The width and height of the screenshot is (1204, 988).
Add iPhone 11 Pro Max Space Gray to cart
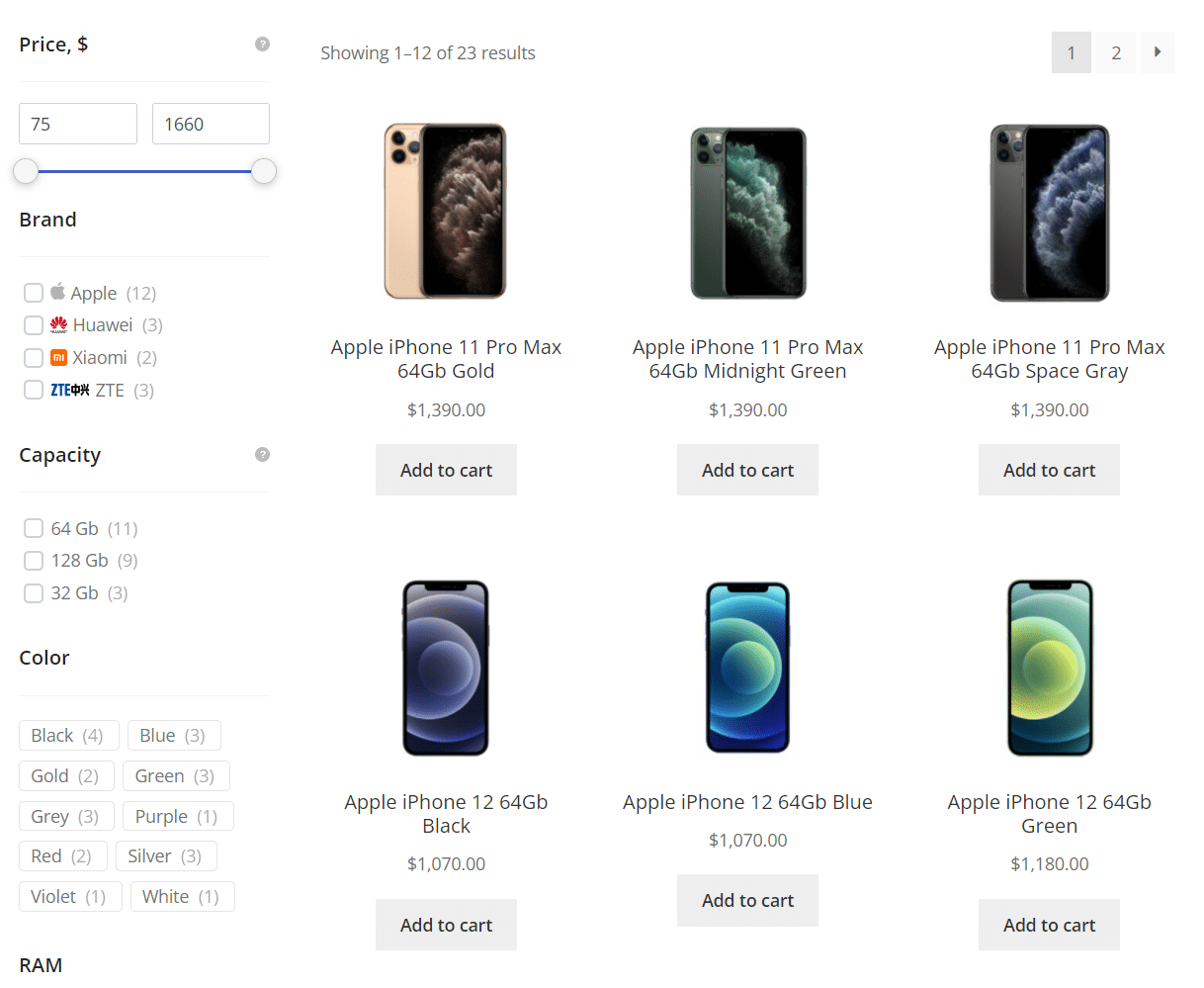click(x=1049, y=470)
